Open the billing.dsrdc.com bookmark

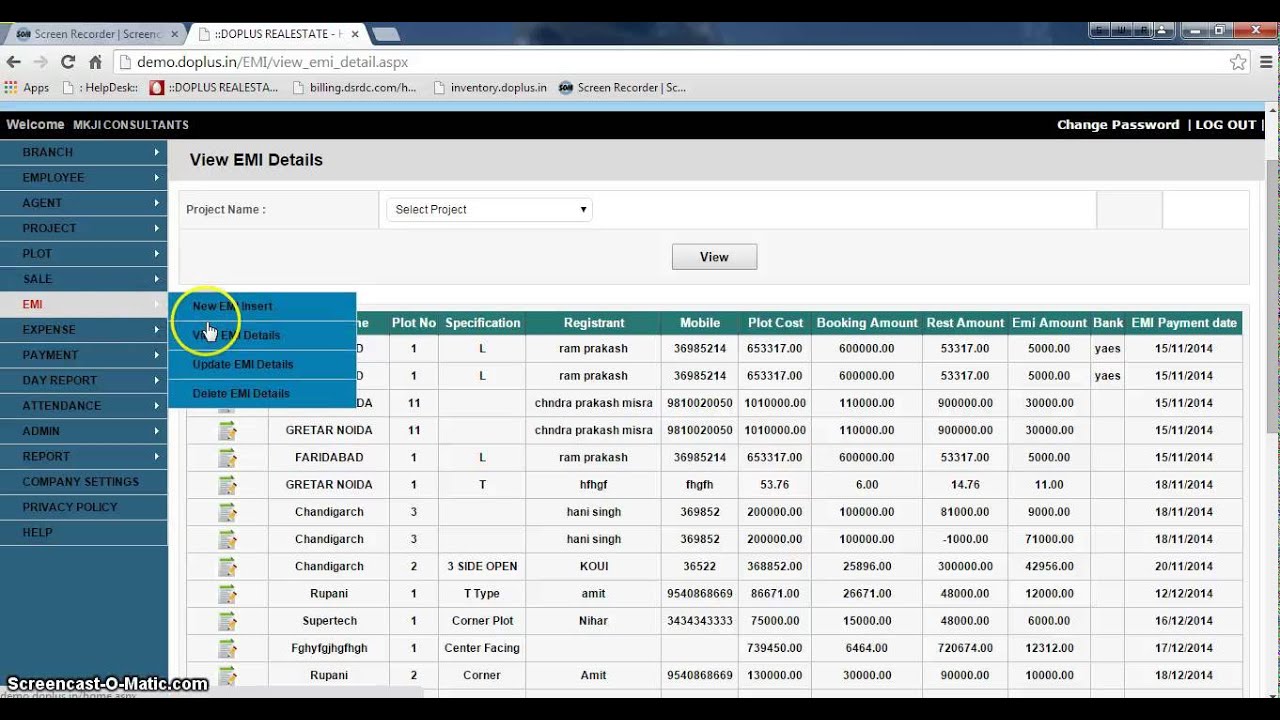point(354,88)
